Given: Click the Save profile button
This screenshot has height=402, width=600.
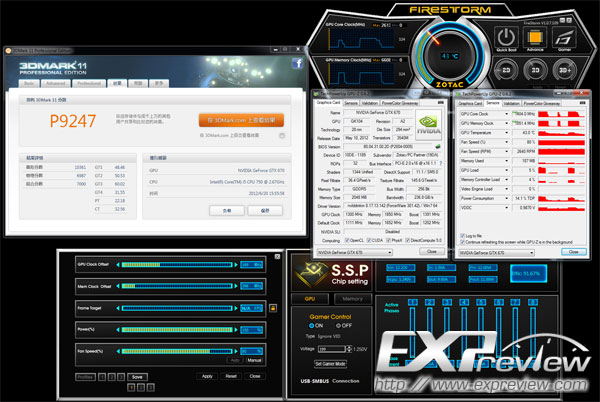Looking at the screenshot, I should pyautogui.click(x=137, y=377).
